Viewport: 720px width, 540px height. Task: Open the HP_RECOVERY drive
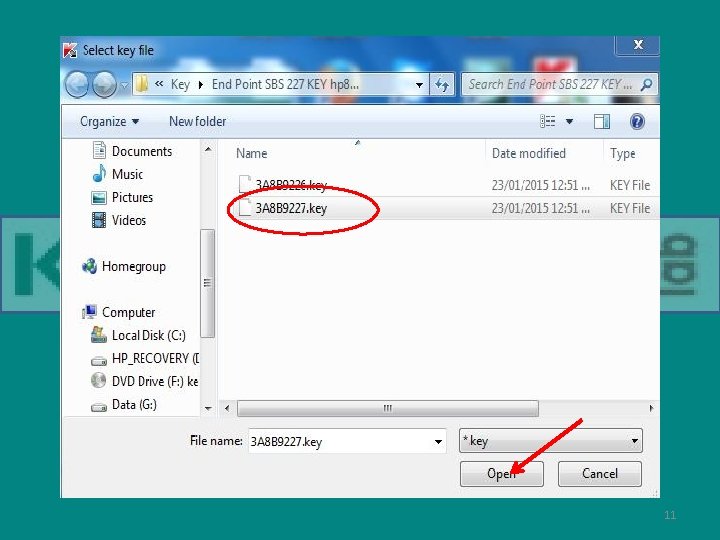155,358
